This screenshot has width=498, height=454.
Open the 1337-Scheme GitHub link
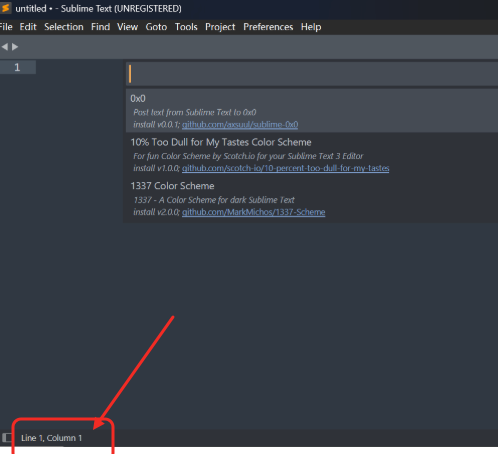tap(253, 212)
